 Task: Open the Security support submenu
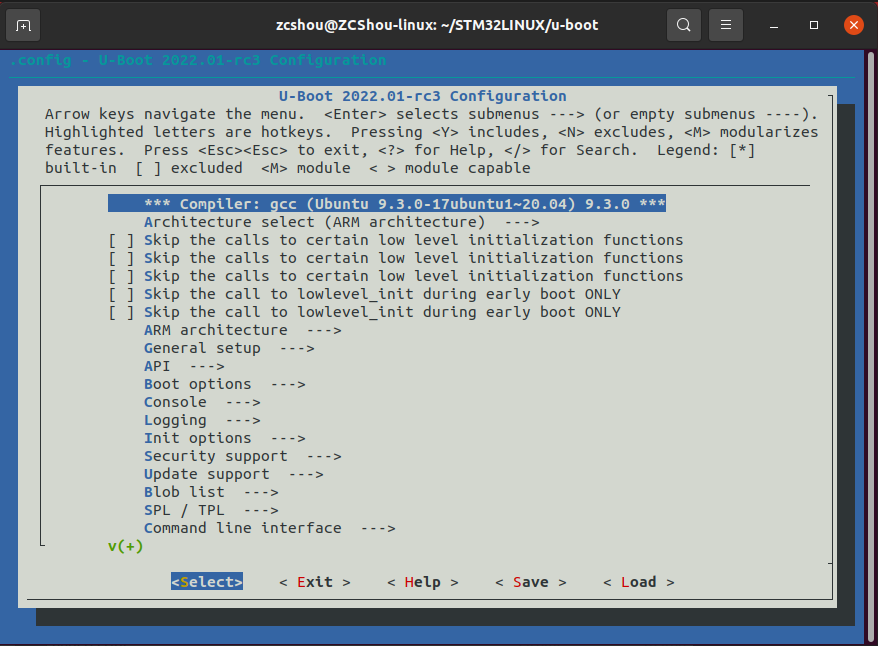click(x=242, y=456)
